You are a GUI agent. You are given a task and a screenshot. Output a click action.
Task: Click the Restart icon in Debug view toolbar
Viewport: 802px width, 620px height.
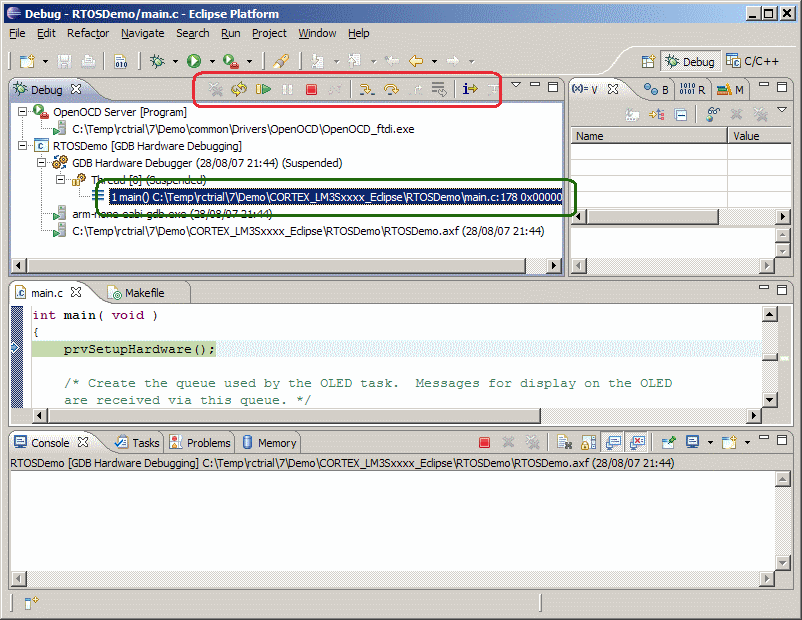[239, 90]
